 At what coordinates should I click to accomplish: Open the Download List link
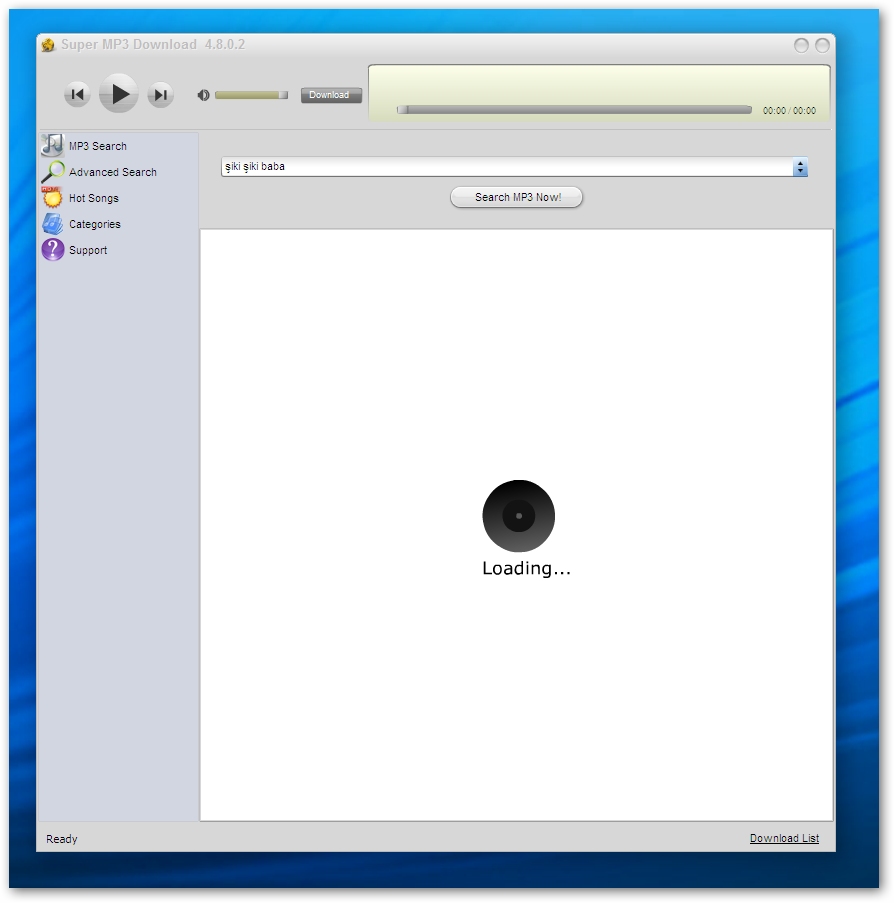(x=784, y=838)
